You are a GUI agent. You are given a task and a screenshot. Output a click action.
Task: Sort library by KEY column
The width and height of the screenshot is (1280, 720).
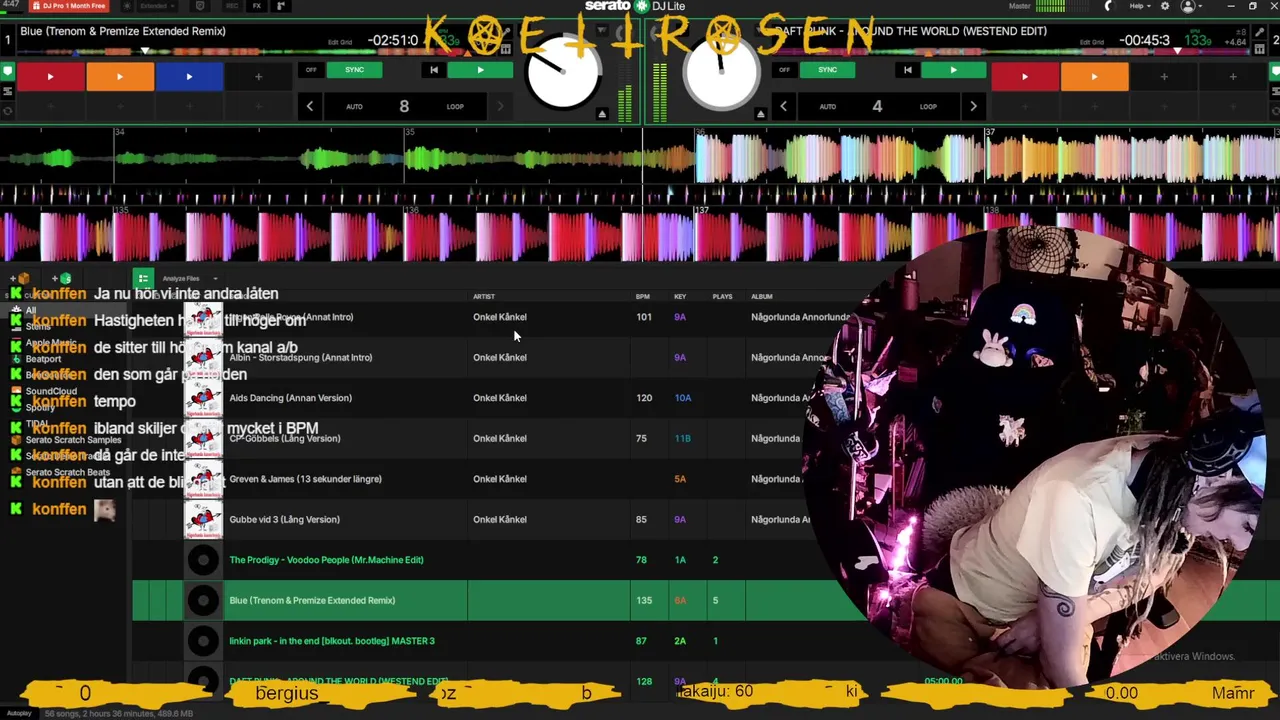point(680,296)
